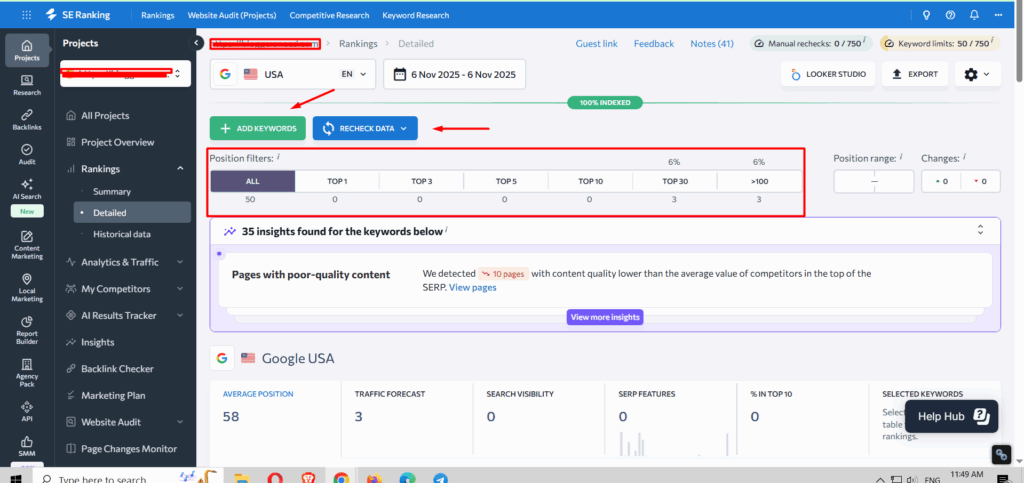Open the View pages link
This screenshot has height=483, width=1024.
[x=473, y=287]
